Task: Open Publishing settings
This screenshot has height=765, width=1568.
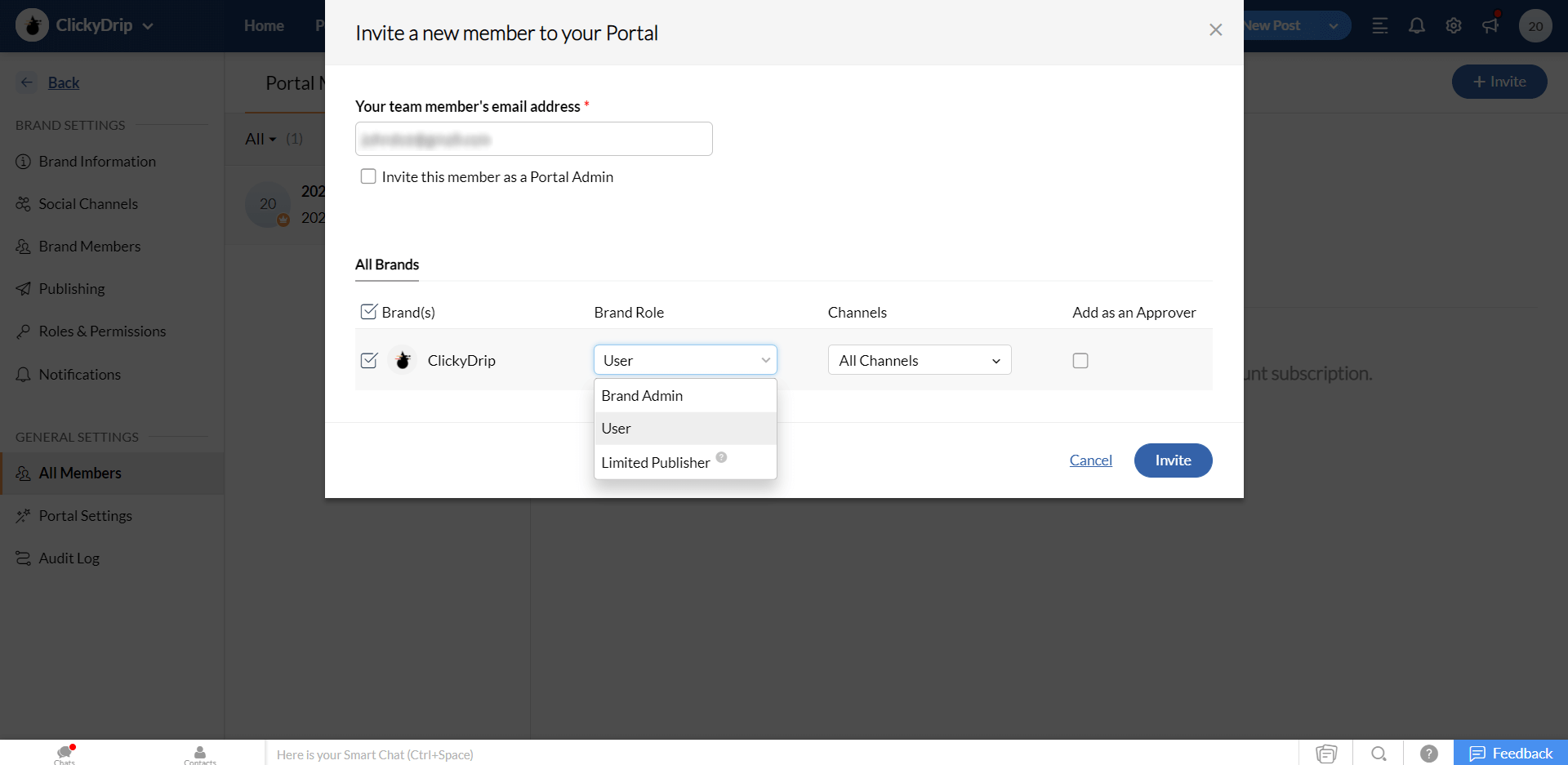Action: 72,289
